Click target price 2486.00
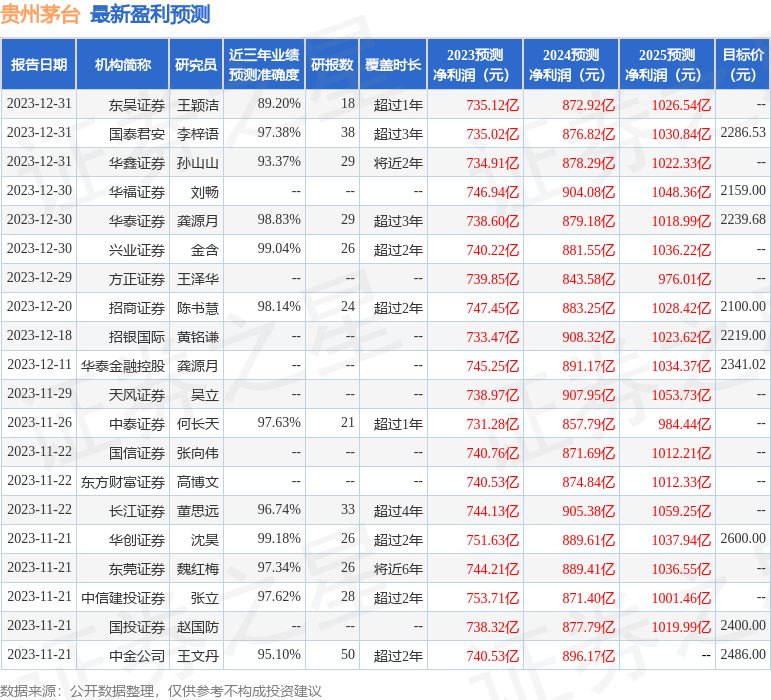 coord(743,654)
